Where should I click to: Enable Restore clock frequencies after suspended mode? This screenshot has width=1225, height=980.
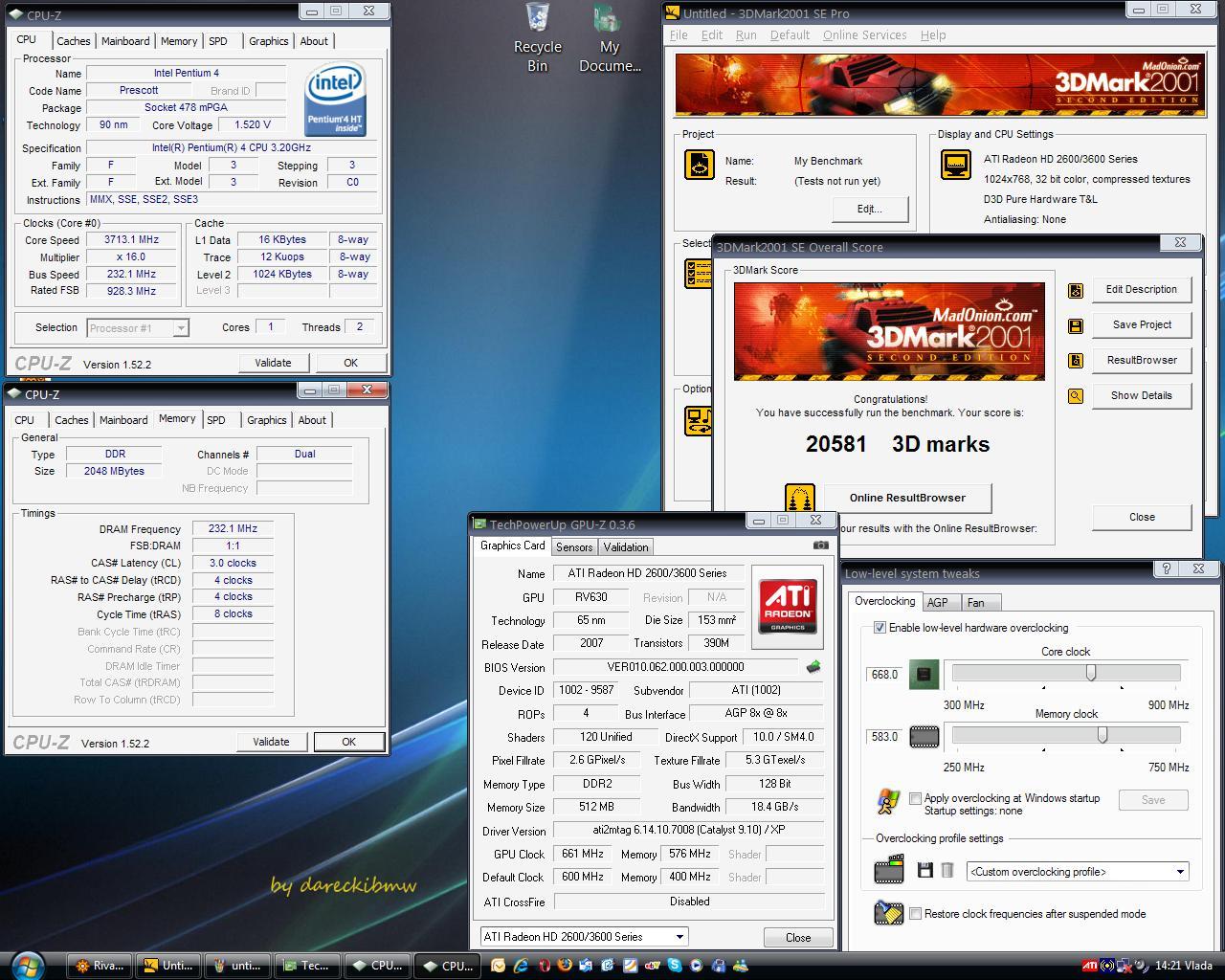[916, 914]
